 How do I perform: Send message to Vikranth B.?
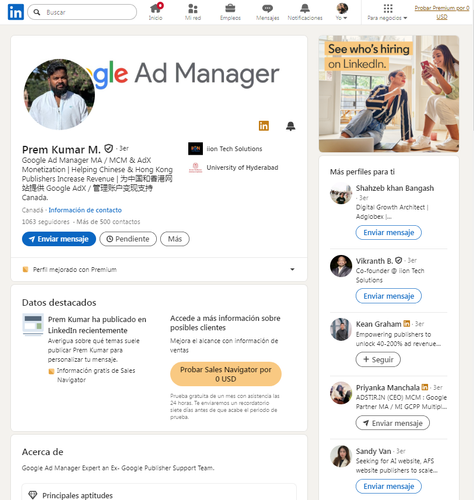coord(388,296)
